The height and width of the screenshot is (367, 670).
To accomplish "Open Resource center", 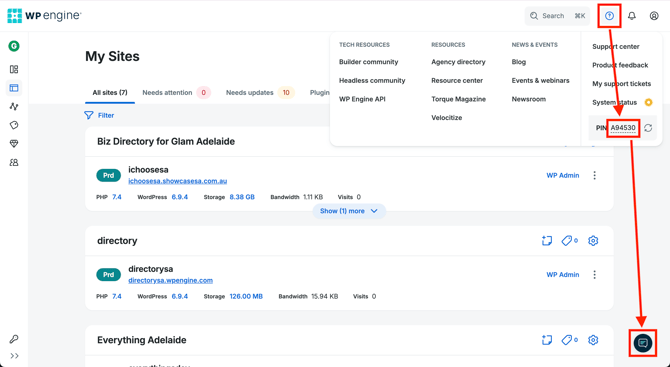I will pos(457,80).
